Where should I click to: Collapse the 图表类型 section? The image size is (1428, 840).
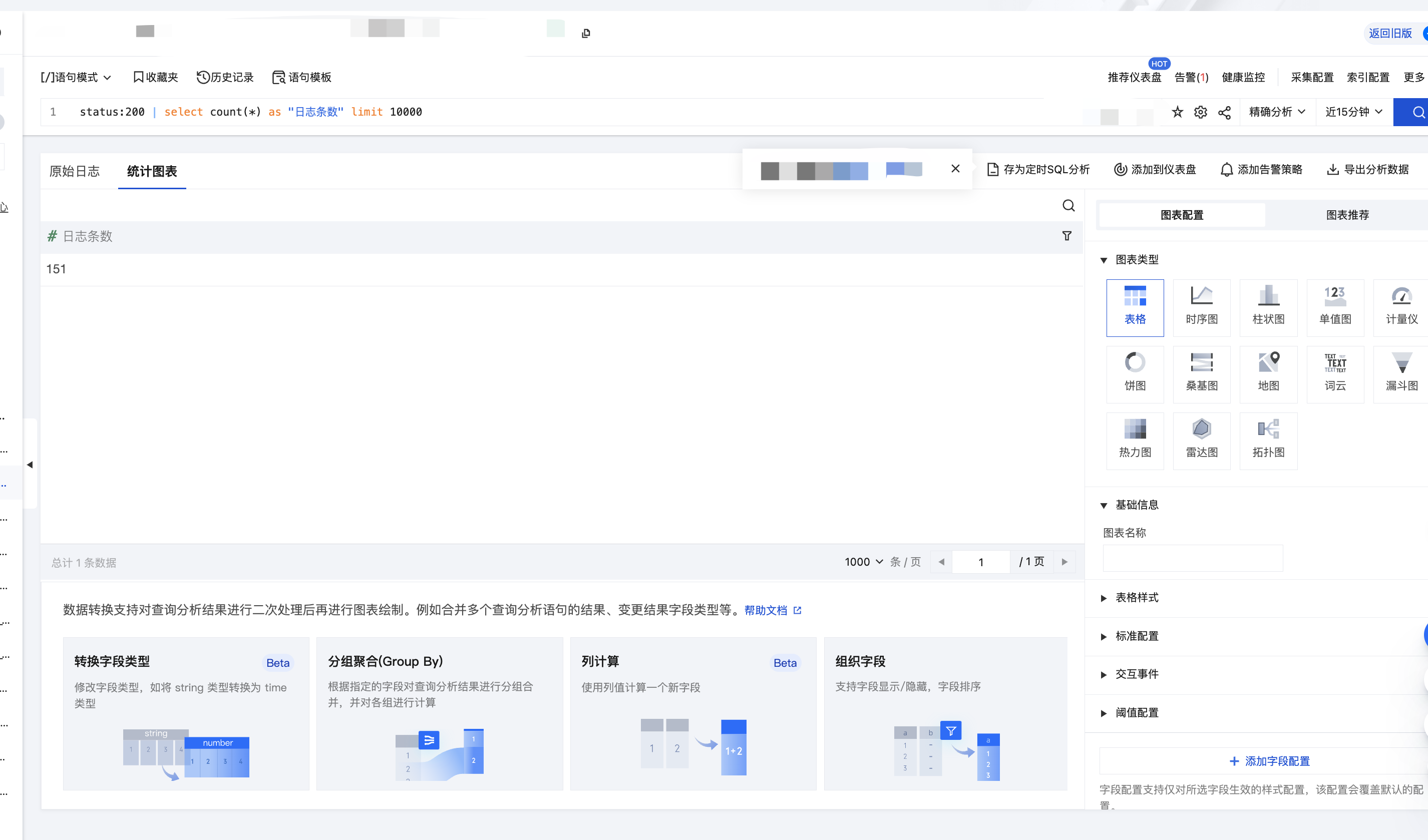point(1131,260)
